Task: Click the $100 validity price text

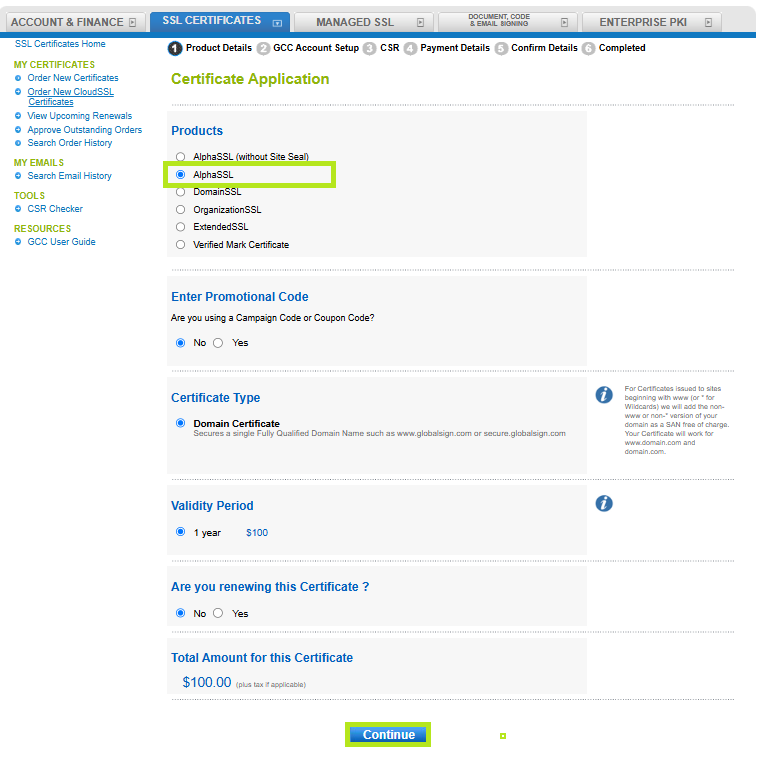Action: coord(257,533)
